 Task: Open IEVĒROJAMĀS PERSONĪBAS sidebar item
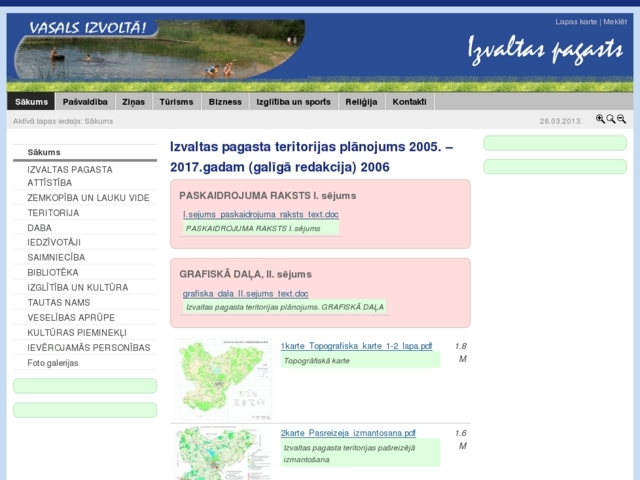[x=85, y=348]
